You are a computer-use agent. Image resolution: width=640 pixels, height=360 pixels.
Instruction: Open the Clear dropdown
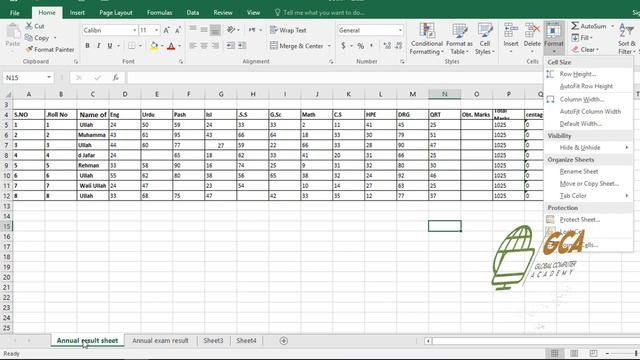point(585,50)
